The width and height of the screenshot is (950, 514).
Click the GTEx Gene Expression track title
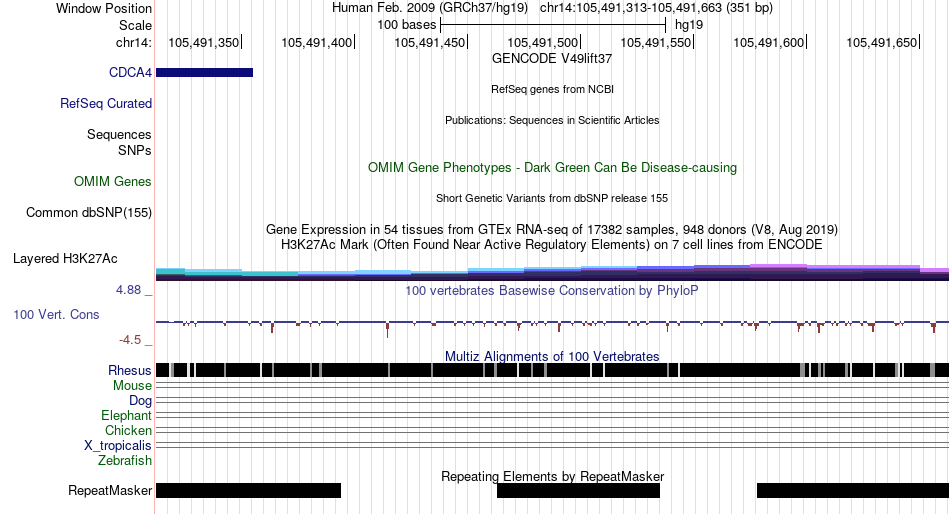(552, 230)
